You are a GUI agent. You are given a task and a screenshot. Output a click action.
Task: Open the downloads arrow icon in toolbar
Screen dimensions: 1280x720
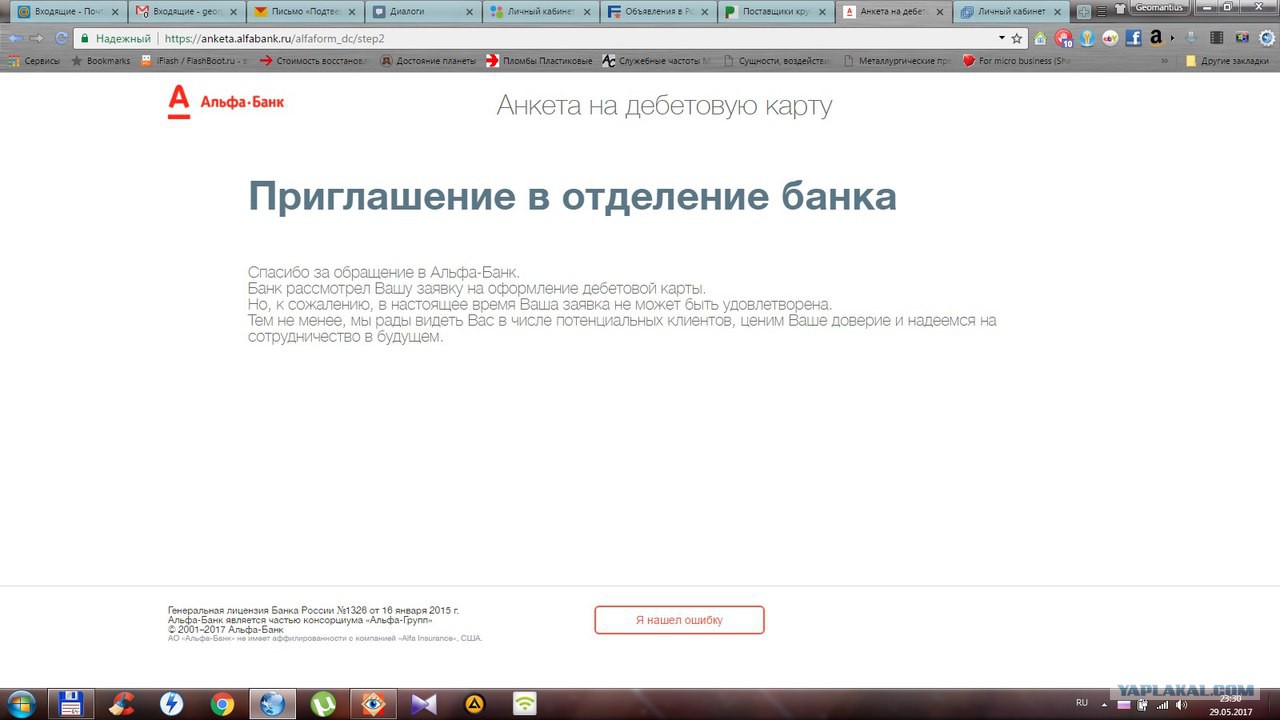click(x=1190, y=38)
